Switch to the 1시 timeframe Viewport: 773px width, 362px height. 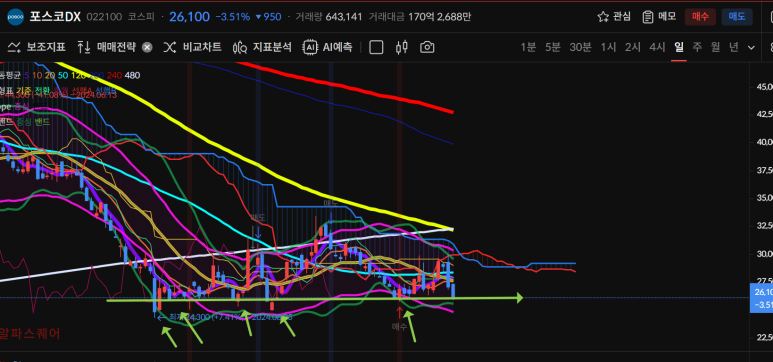(x=608, y=47)
